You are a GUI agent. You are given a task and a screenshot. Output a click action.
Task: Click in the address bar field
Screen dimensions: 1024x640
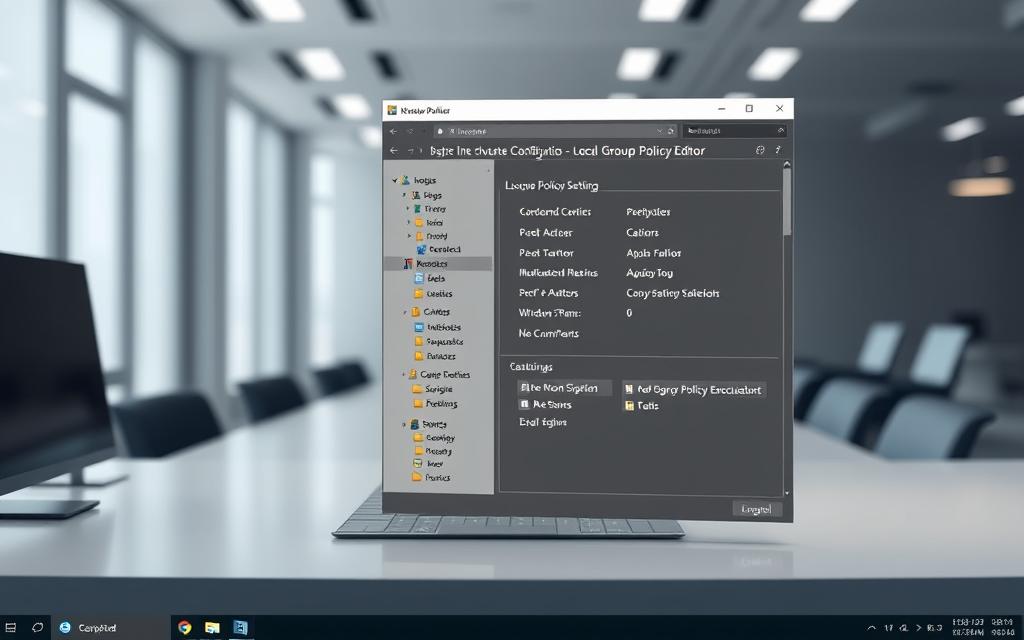tap(555, 131)
